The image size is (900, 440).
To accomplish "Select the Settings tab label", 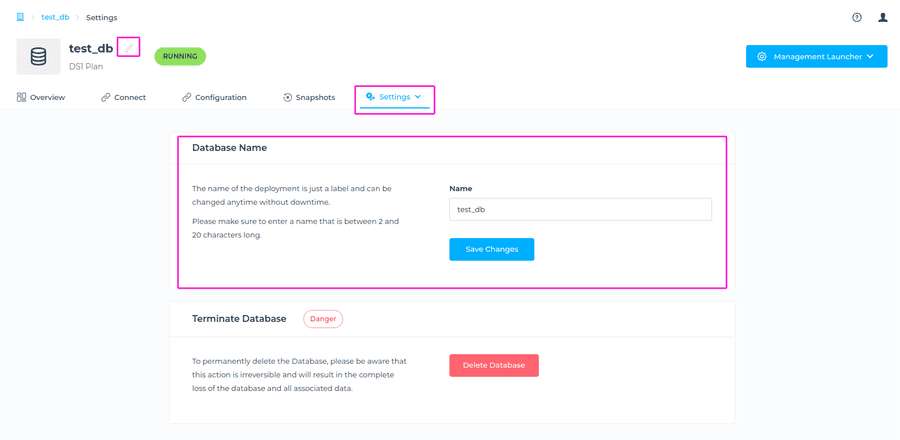I will [394, 97].
